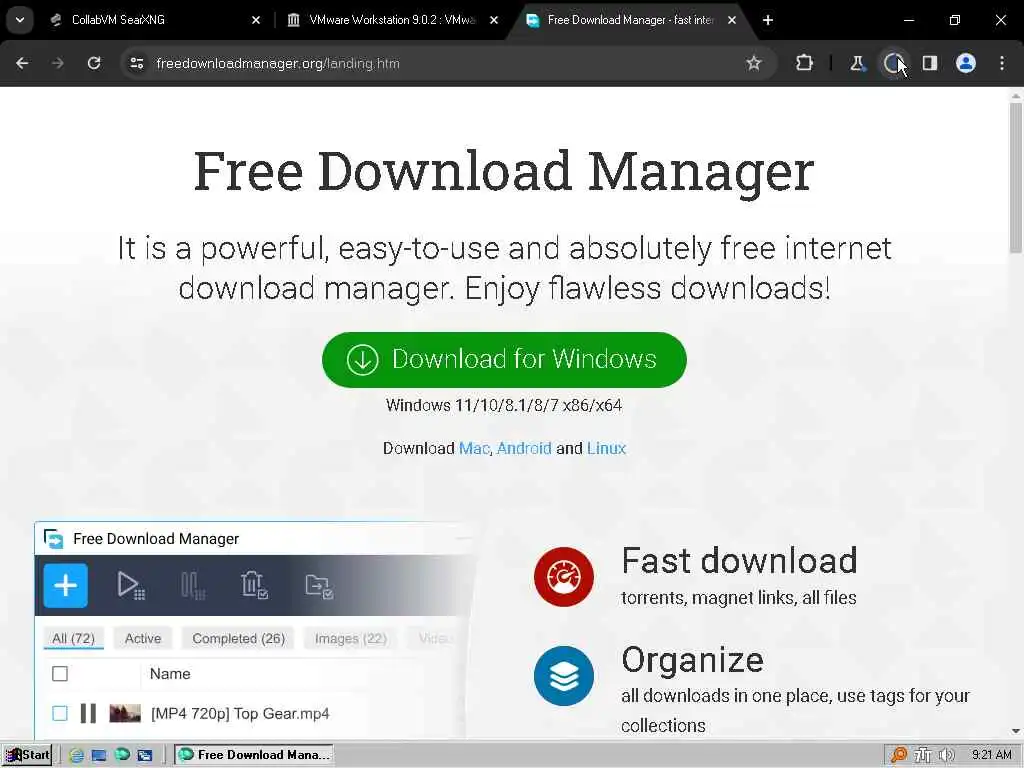Click the network tray icon
This screenshot has height=768, width=1024.
[x=922, y=755]
